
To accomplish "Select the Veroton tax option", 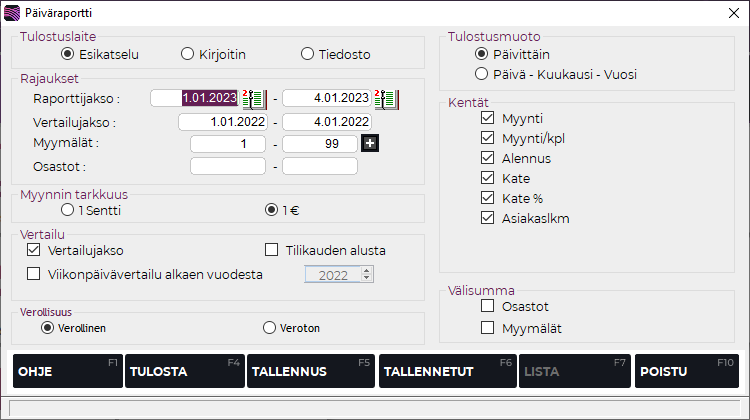I will tap(269, 327).
